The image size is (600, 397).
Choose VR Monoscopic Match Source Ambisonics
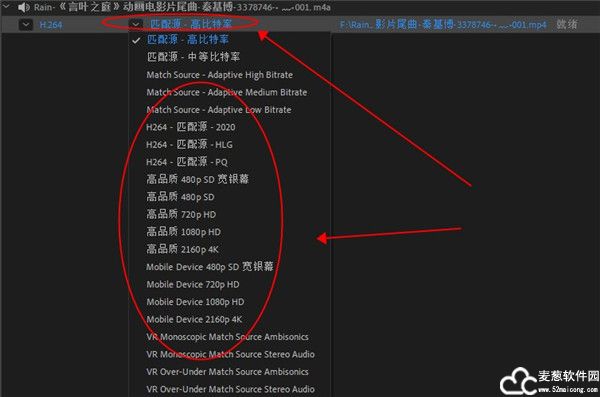[227, 337]
